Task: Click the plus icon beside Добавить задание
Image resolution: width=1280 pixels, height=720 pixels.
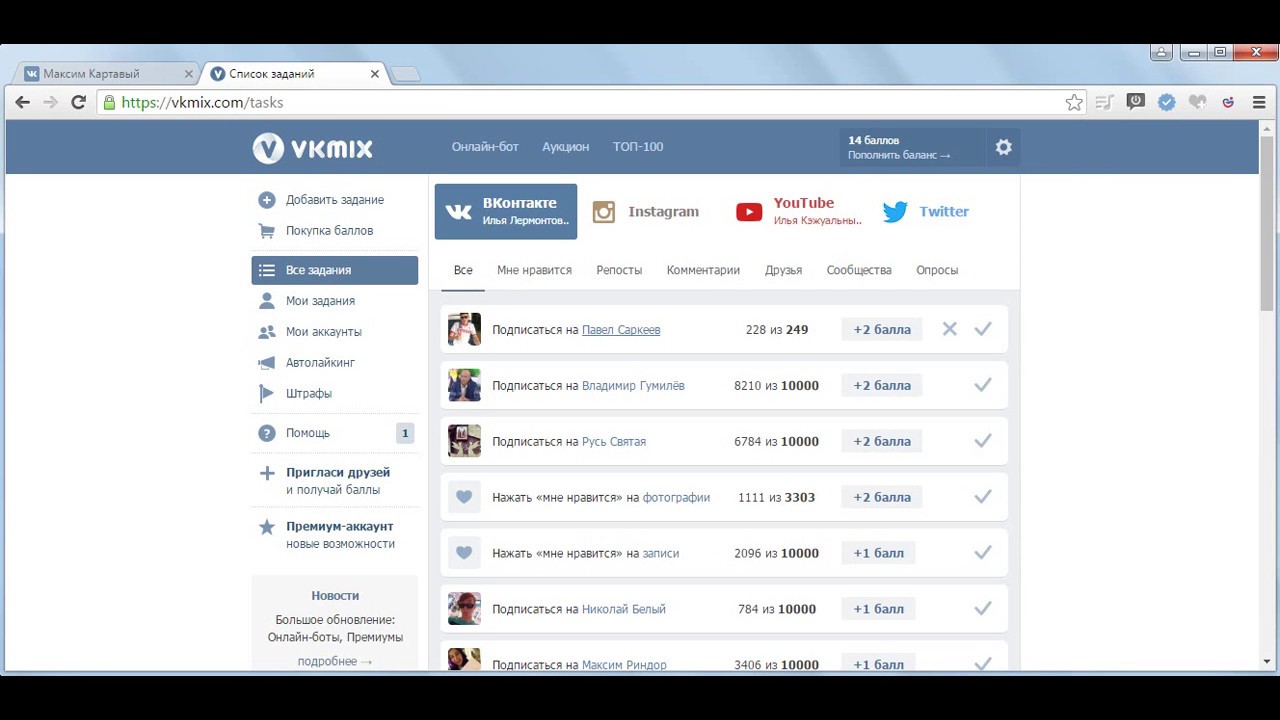Action: coord(267,200)
